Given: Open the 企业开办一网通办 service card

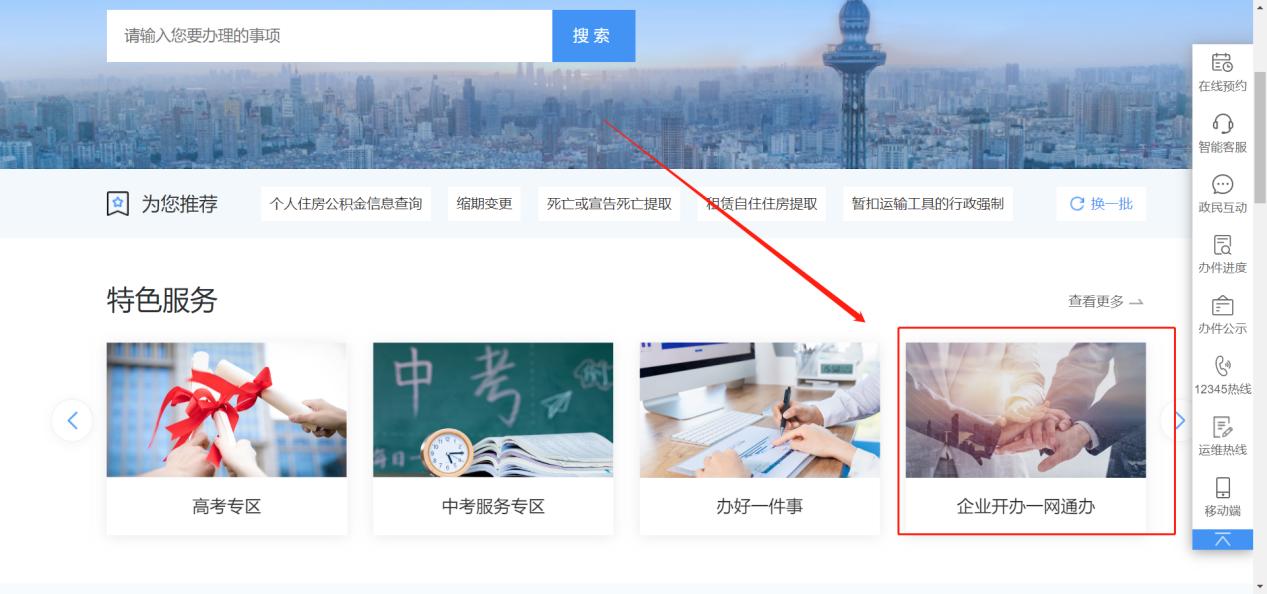Looking at the screenshot, I should (1026, 438).
